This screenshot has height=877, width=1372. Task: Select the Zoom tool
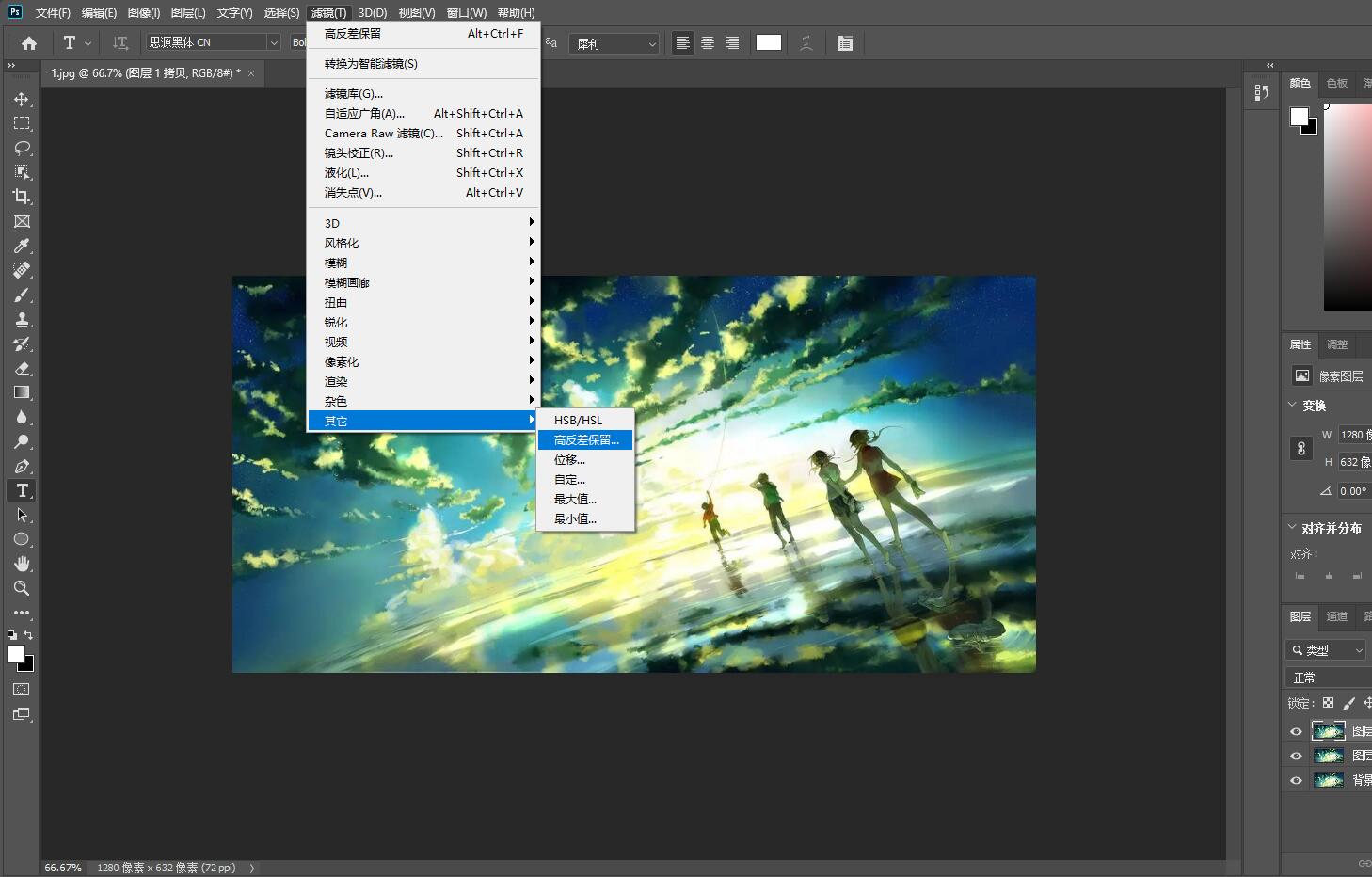[22, 588]
